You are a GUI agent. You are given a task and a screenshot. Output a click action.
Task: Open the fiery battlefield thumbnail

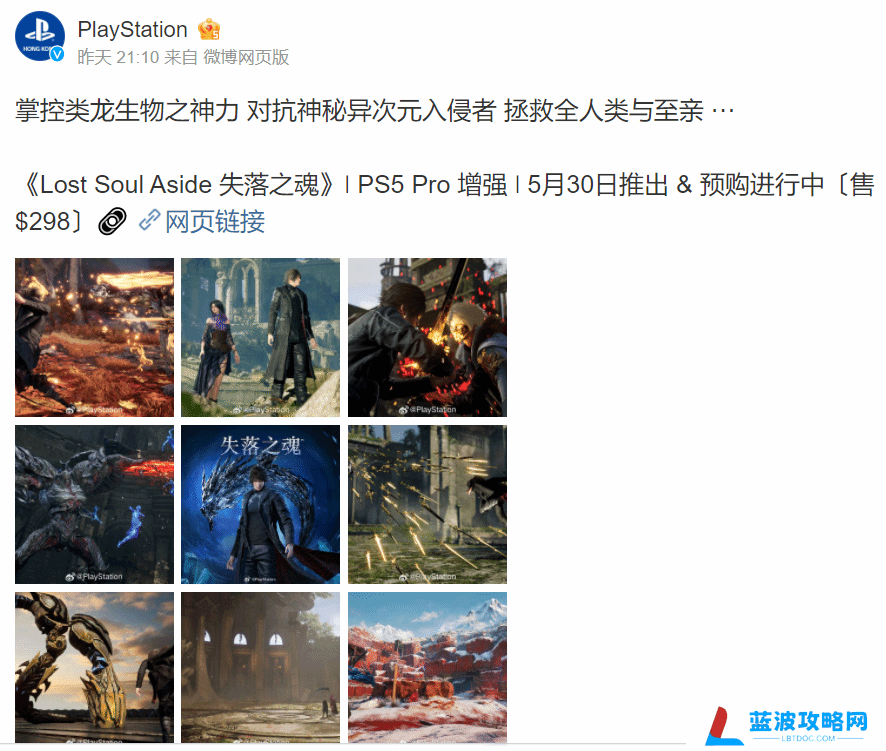click(x=94, y=337)
